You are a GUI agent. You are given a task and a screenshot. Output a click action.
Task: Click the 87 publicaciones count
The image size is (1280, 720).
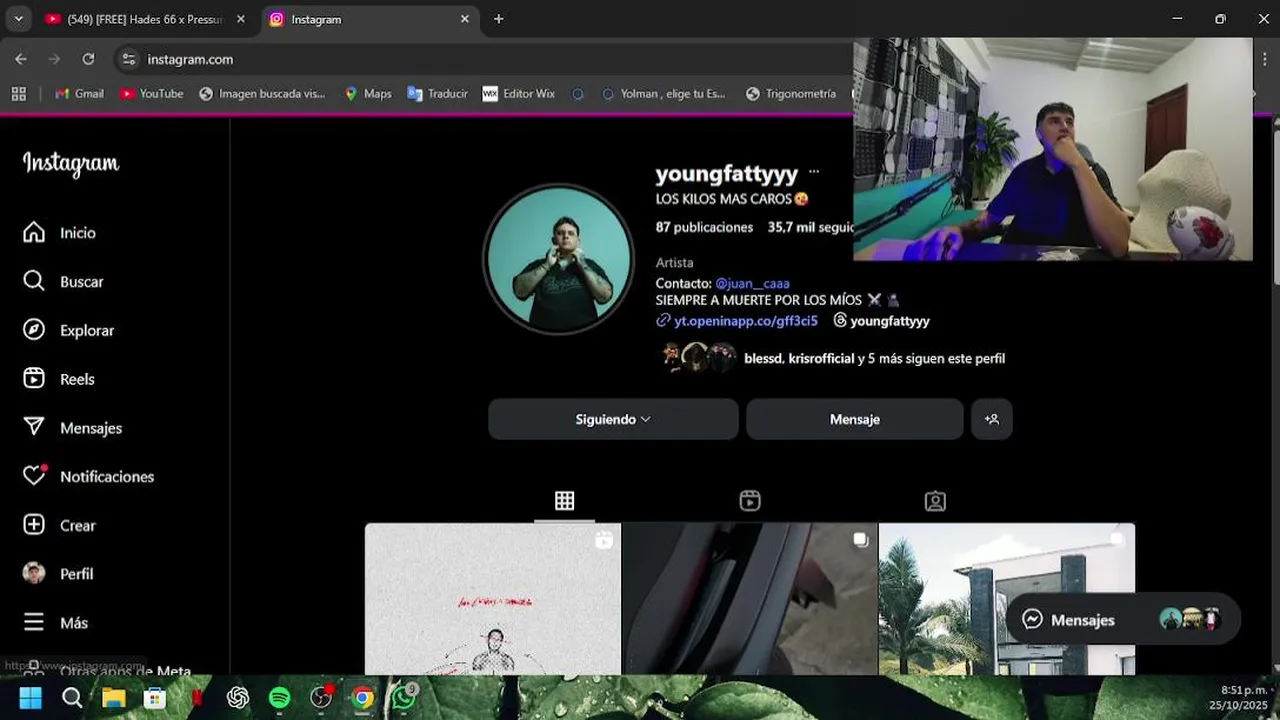pos(704,227)
